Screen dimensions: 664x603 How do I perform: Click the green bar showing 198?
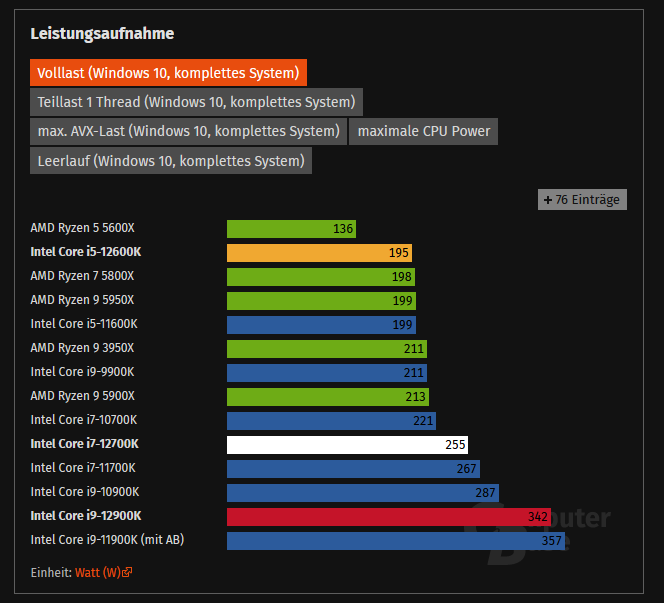(321, 277)
